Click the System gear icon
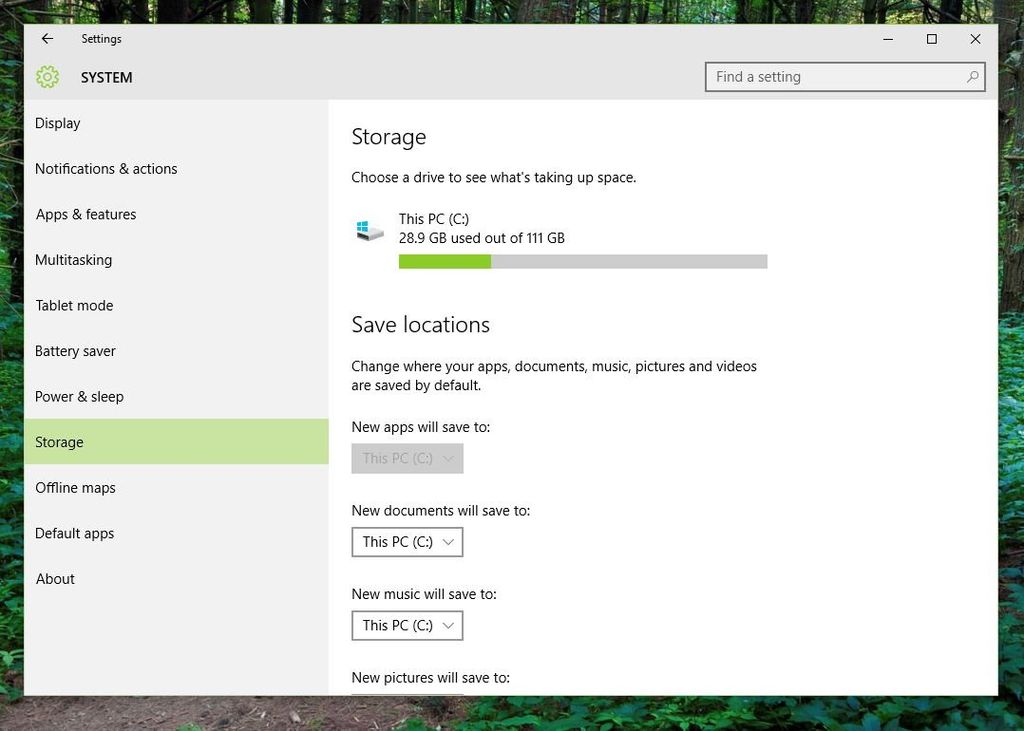The height and width of the screenshot is (731, 1024). point(47,77)
